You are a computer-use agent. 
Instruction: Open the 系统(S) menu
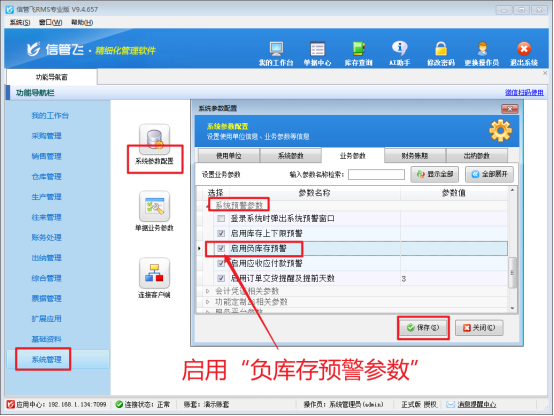[x=20, y=23]
